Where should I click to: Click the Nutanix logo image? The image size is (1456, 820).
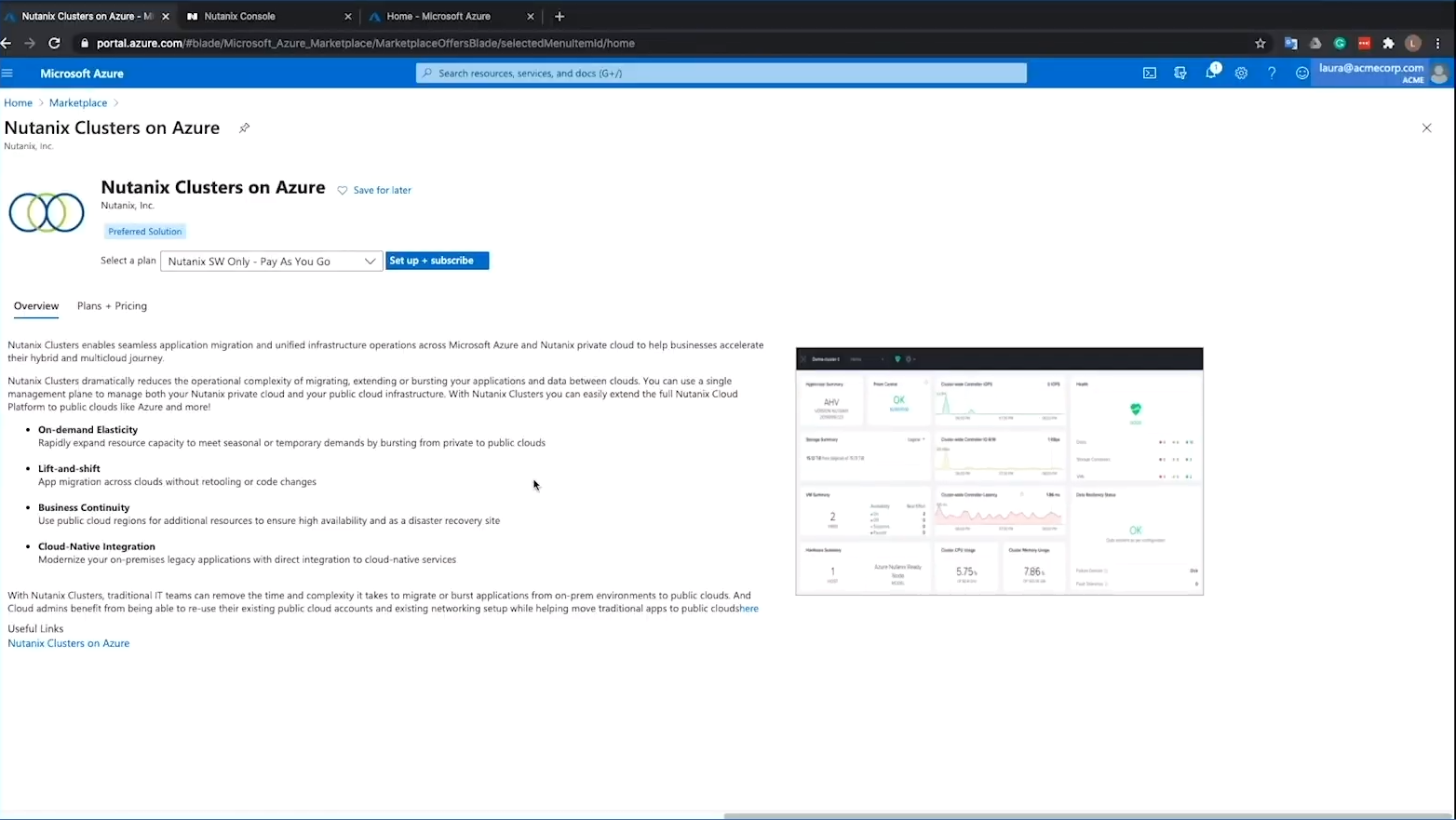coord(47,213)
